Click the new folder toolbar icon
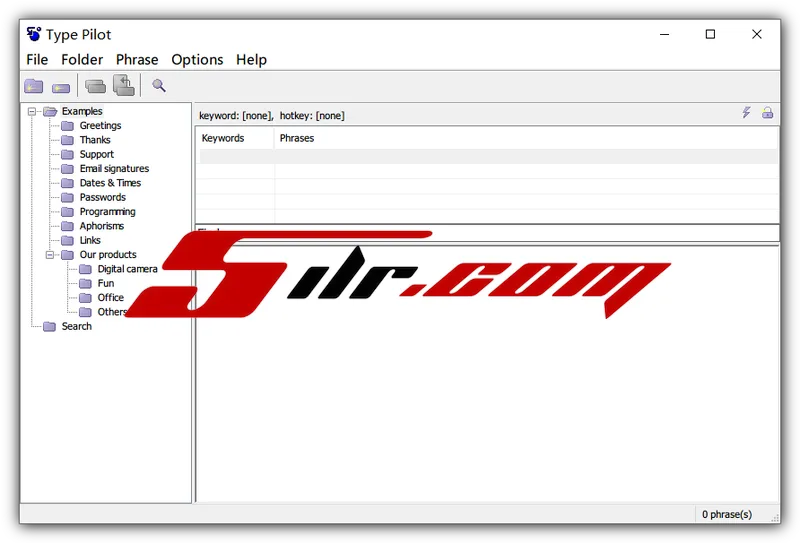Viewport: 800px width, 543px height. point(34,86)
